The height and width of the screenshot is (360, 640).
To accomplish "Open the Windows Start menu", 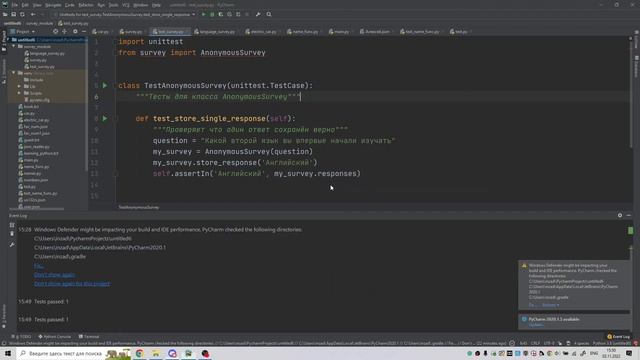I will pos(8,353).
